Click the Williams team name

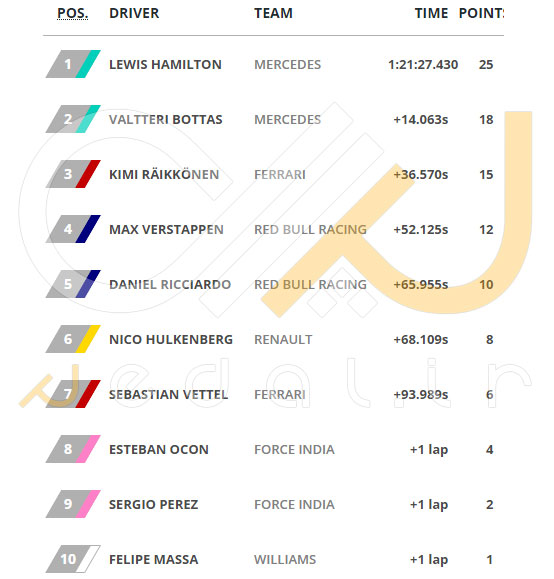point(285,560)
